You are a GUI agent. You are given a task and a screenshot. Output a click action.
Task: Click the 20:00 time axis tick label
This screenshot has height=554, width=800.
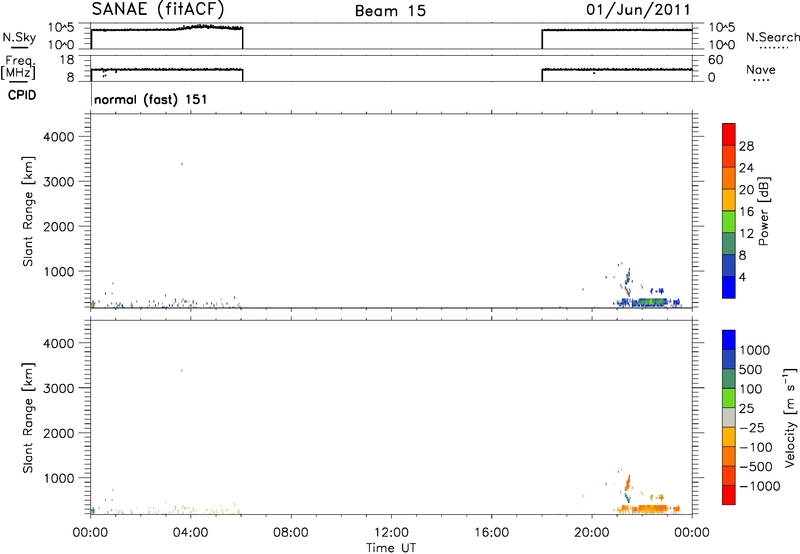tap(592, 533)
